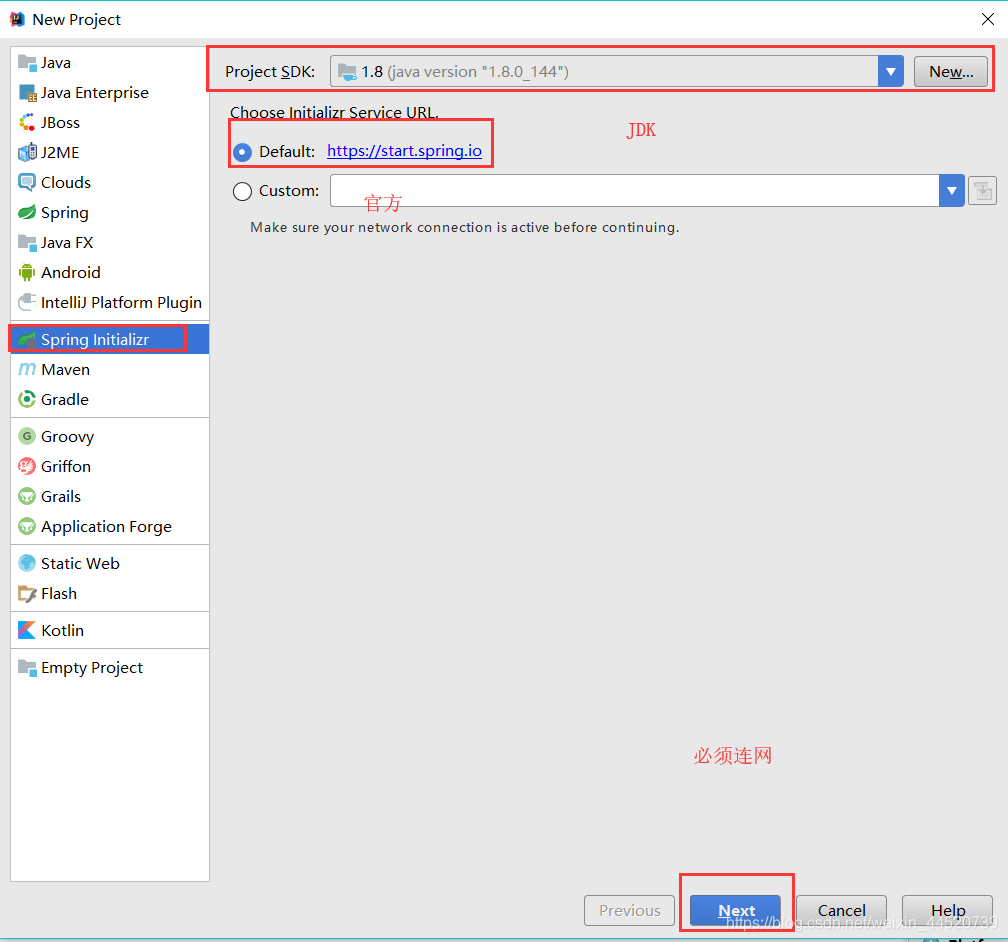The width and height of the screenshot is (1008, 942).
Task: Click the Spring leaf icon
Action: 27,213
